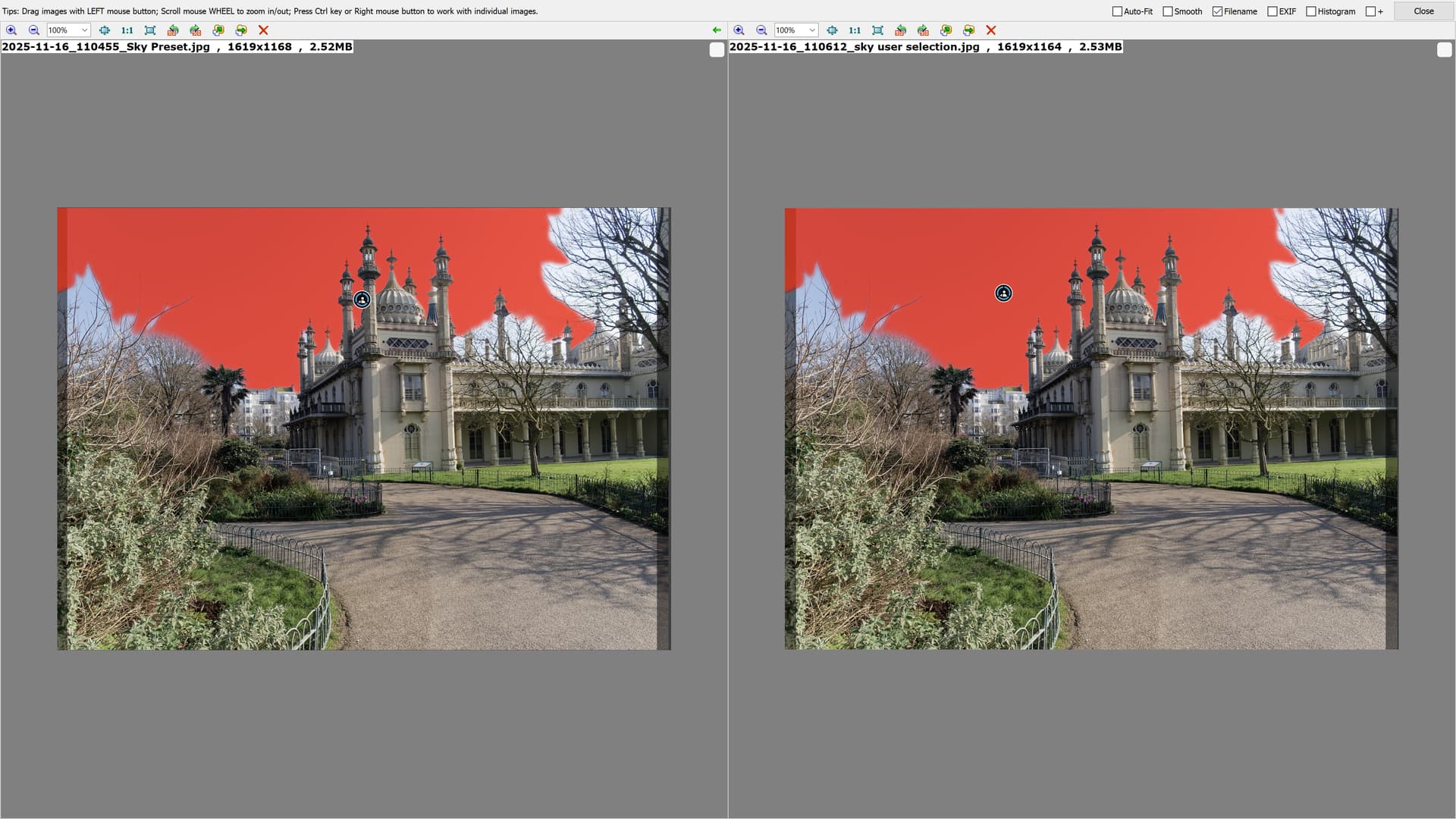Load the previous image in left pane
The height and width of the screenshot is (819, 1456).
[x=218, y=30]
